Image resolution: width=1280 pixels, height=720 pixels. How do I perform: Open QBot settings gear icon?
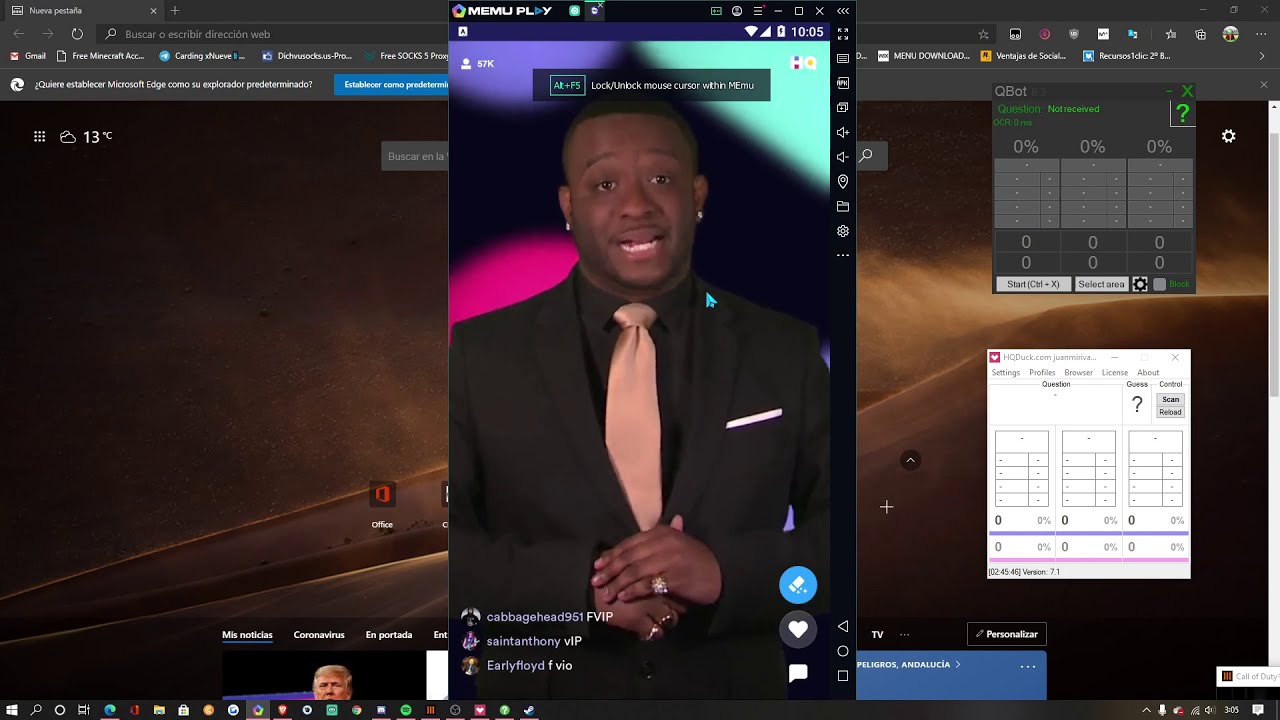1140,284
